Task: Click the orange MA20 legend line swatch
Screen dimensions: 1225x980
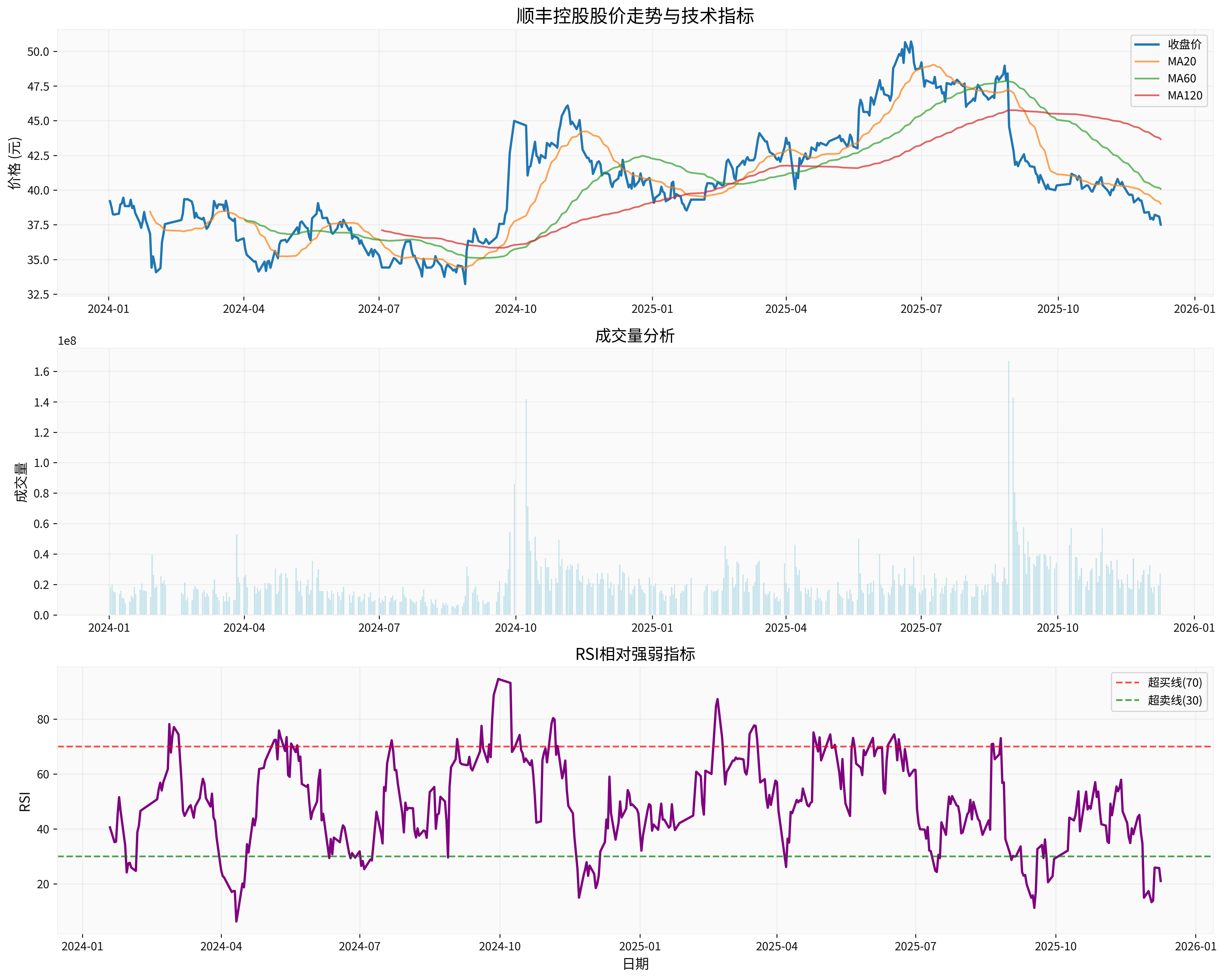Action: click(x=1147, y=61)
